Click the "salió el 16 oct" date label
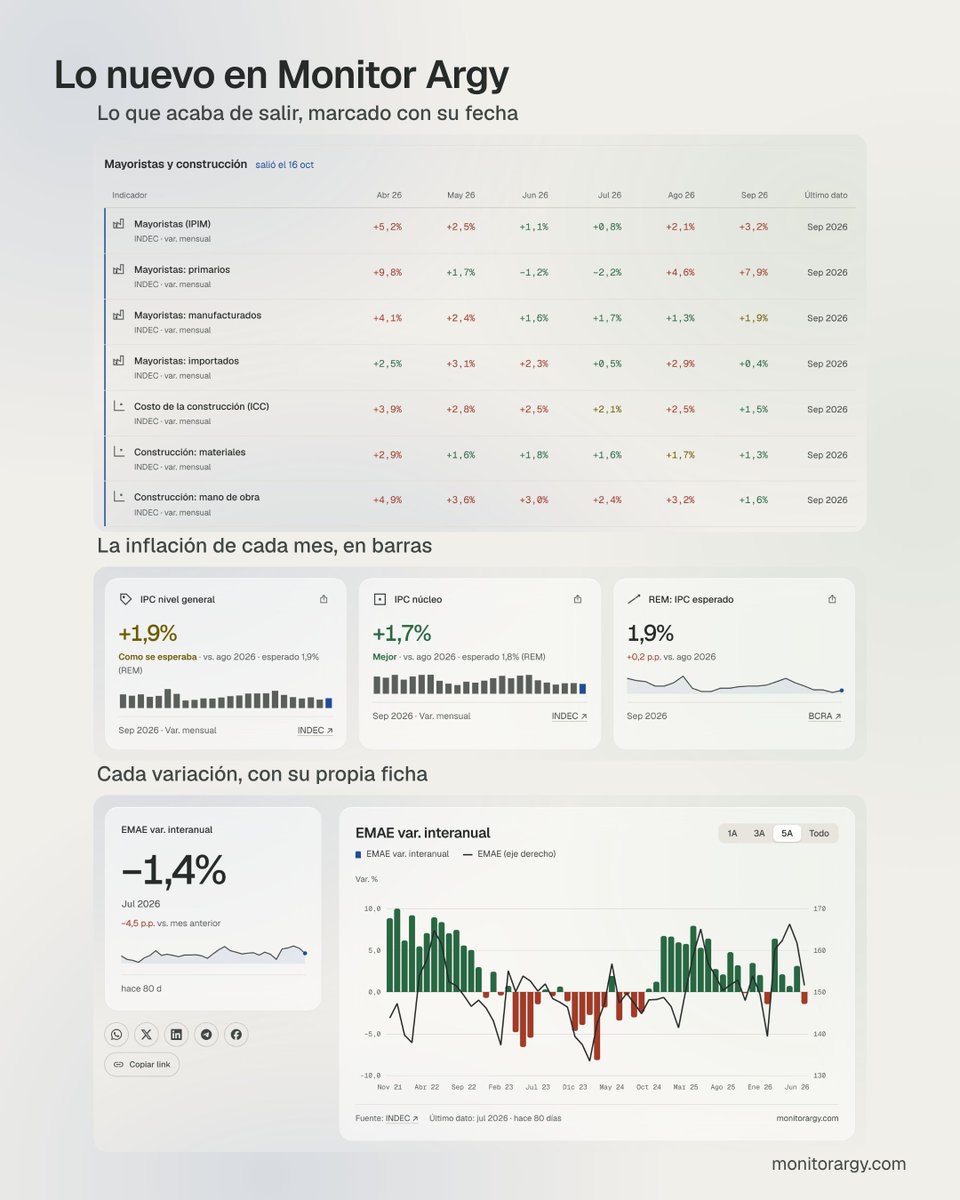The height and width of the screenshot is (1200, 960). click(x=284, y=165)
